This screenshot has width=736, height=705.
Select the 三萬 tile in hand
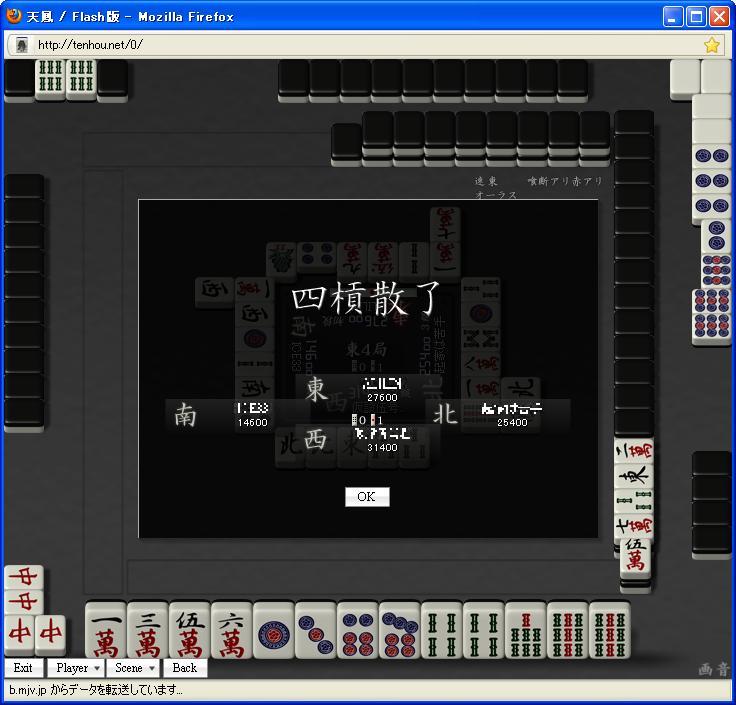pos(147,631)
